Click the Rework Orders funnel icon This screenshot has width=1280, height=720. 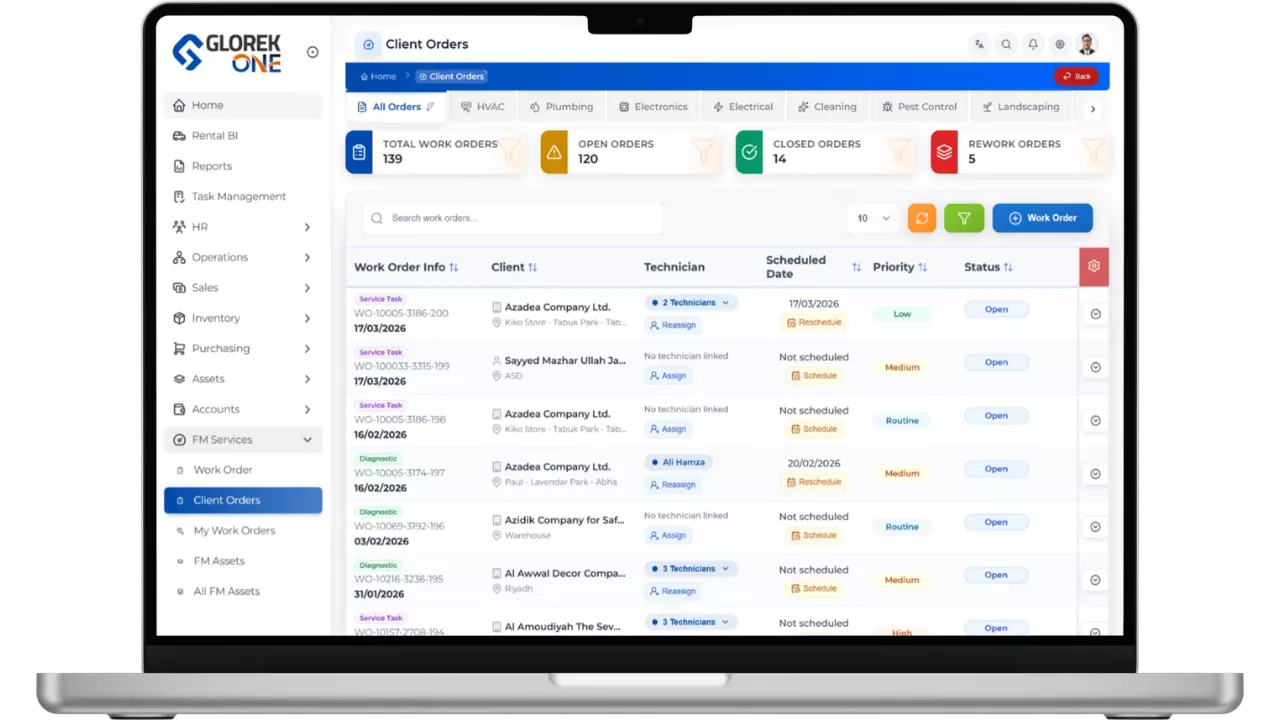pos(1093,152)
